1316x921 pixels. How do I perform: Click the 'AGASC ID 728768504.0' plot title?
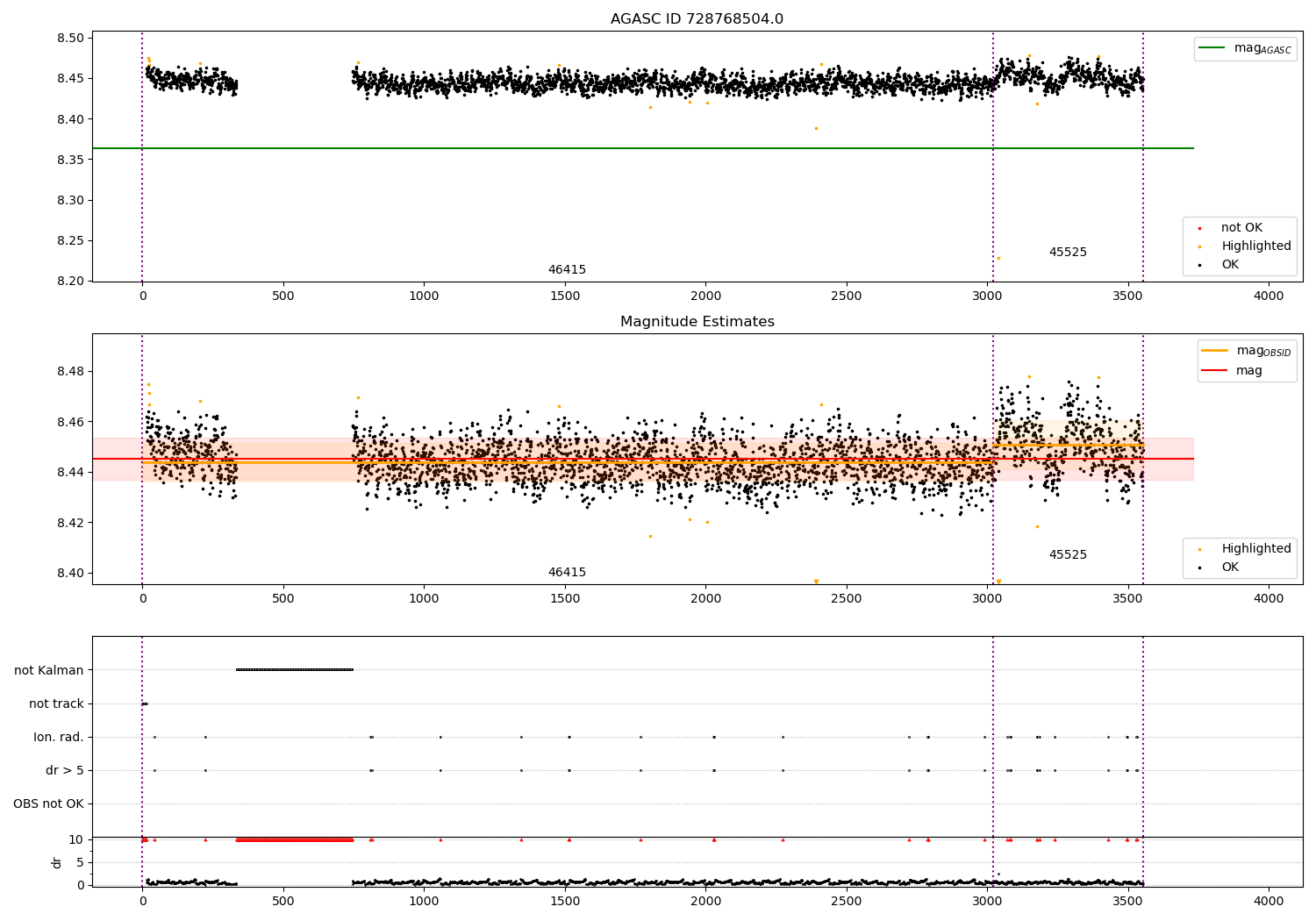697,19
